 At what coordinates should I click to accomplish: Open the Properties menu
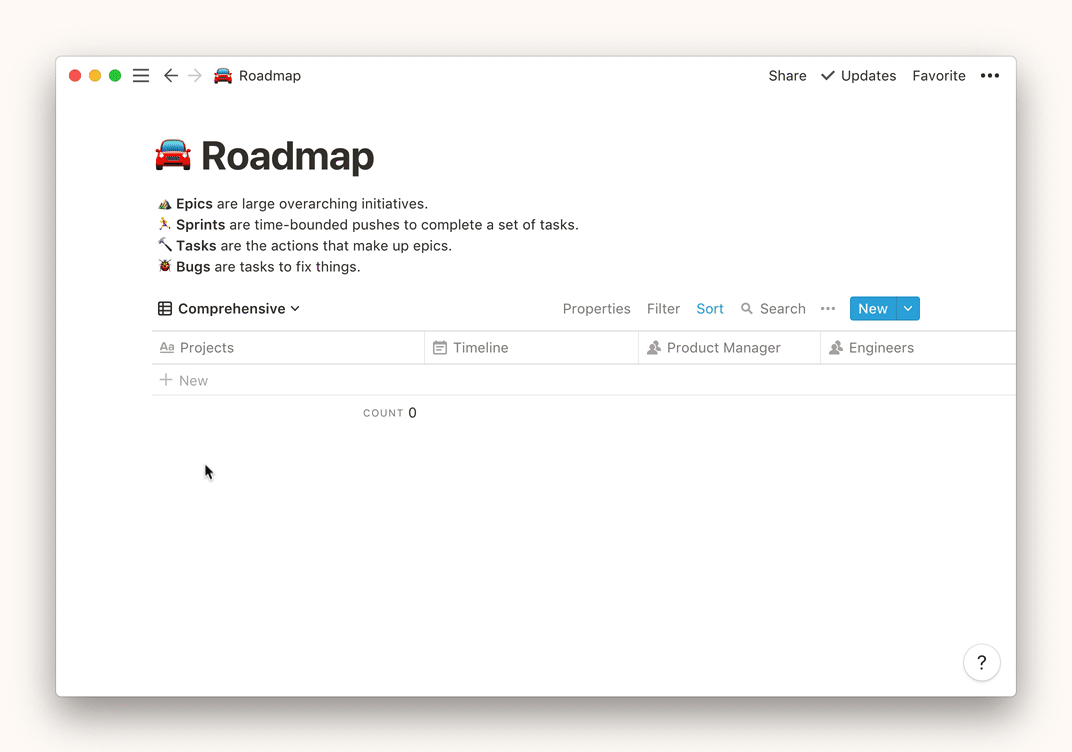pyautogui.click(x=596, y=309)
